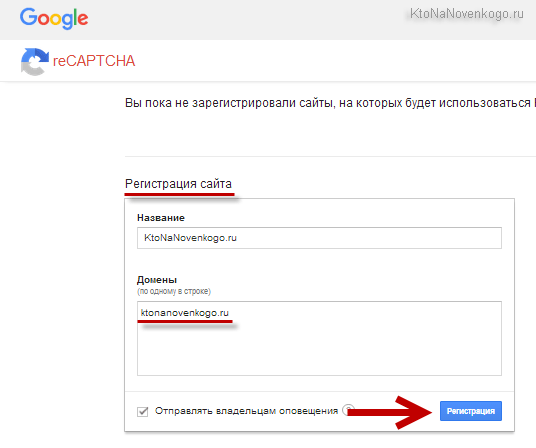Click the 'Отправлять владельцам оповещения' label
Image resolution: width=536 pixels, height=448 pixels.
coord(246,410)
